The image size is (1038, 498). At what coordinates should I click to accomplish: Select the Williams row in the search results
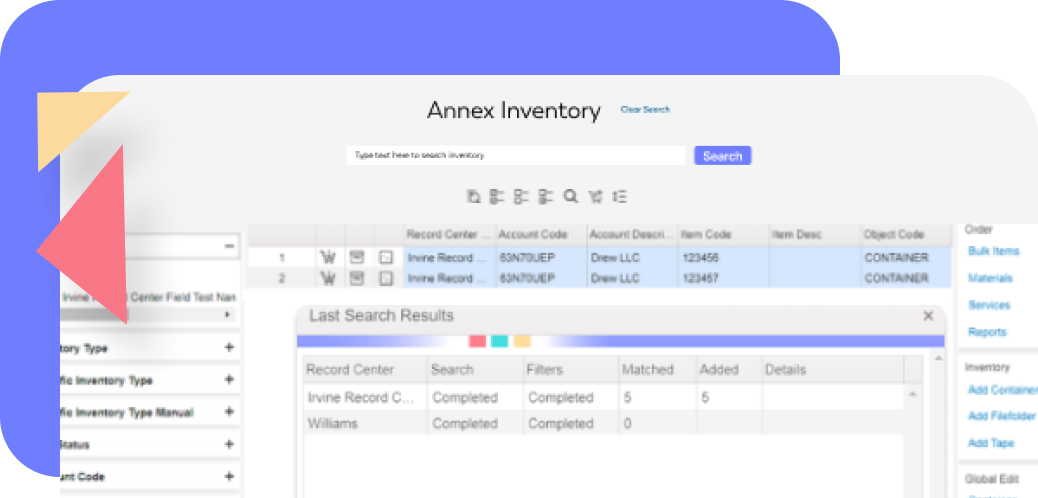pos(603,423)
